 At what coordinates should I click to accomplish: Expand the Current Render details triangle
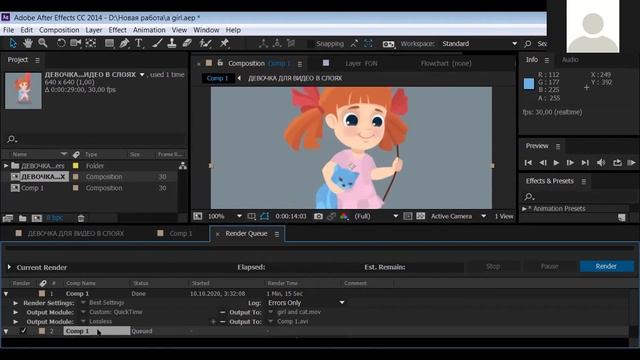click(9, 267)
